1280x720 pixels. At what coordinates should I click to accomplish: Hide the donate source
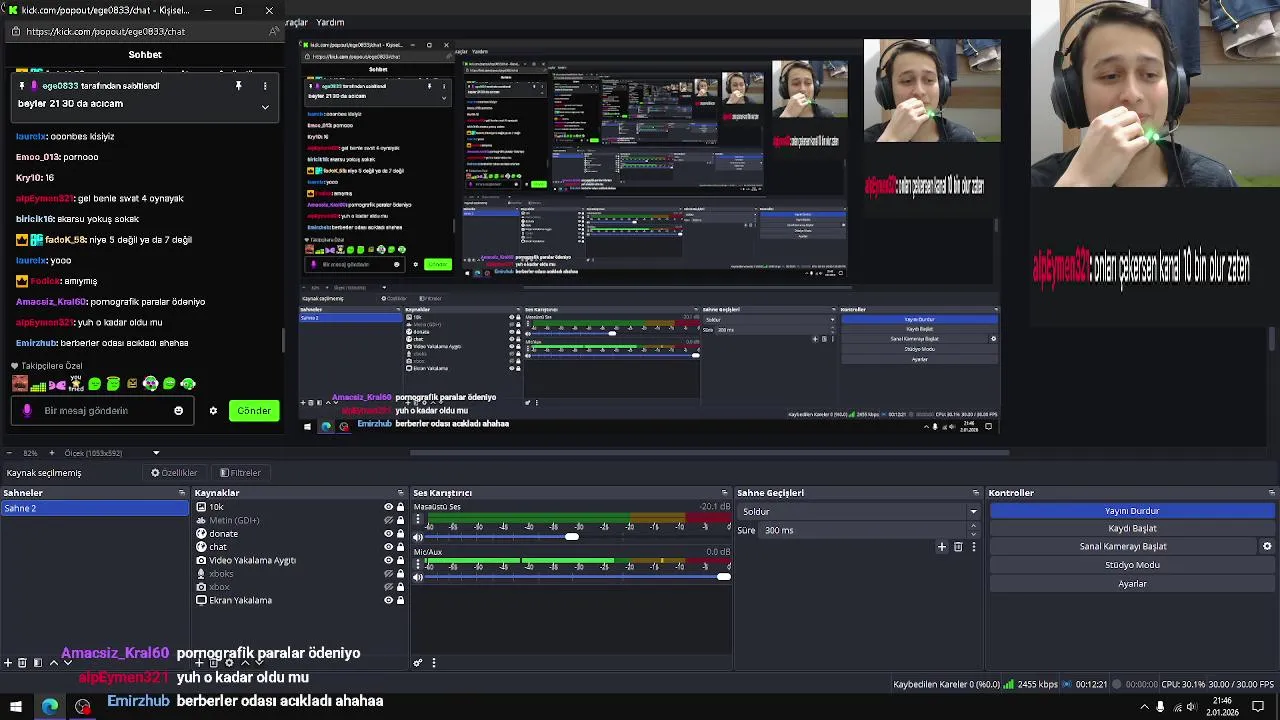click(388, 534)
